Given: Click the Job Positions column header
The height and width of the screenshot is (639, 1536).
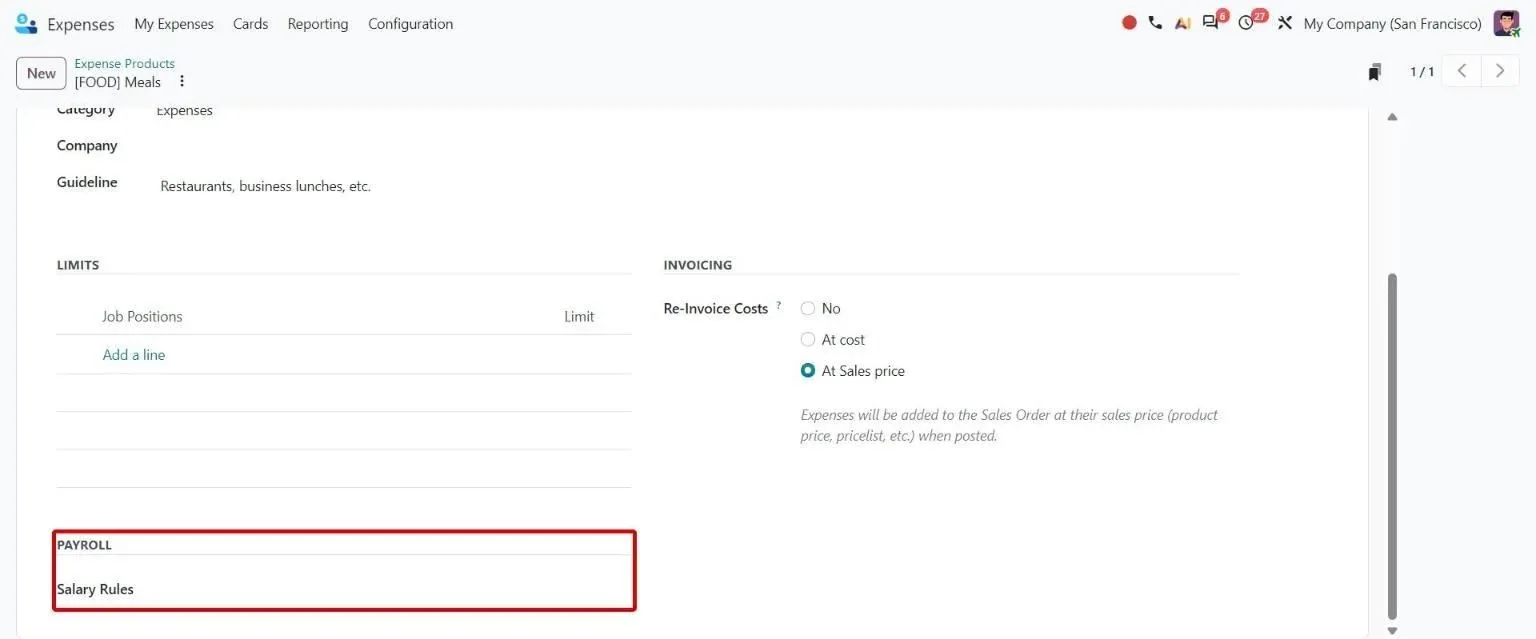Looking at the screenshot, I should click(x=142, y=317).
